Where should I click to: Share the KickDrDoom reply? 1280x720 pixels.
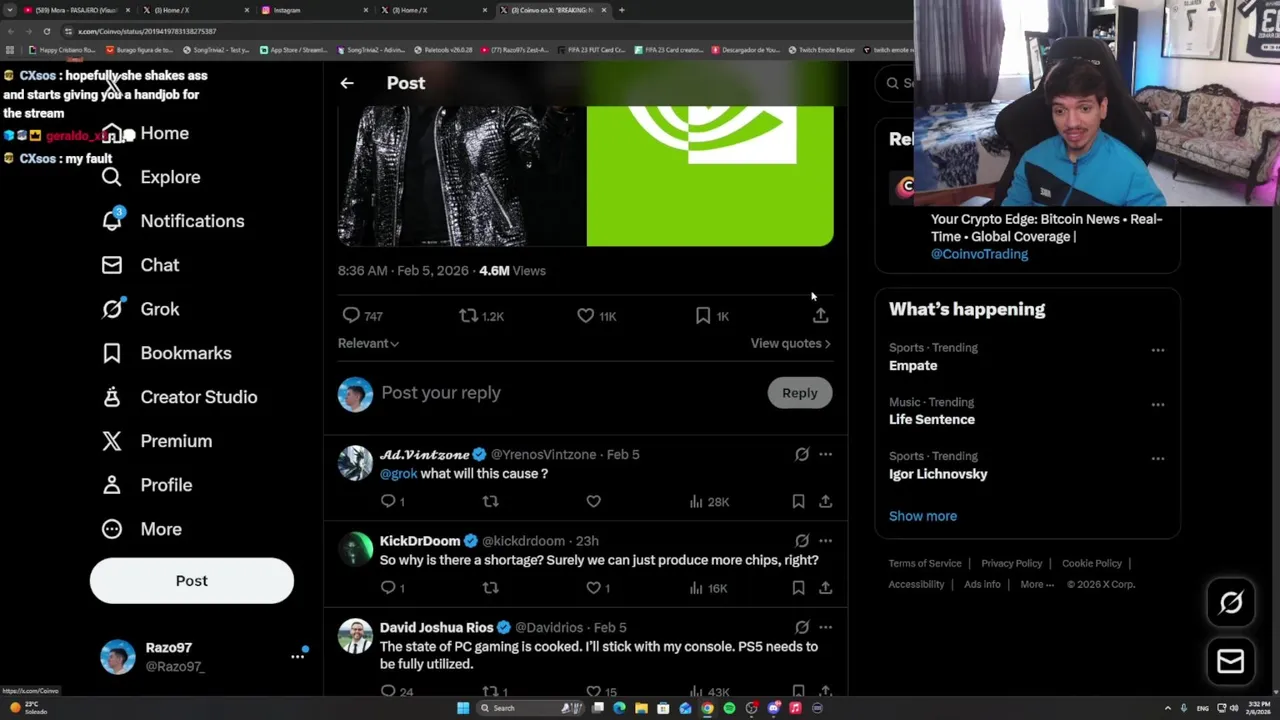[x=825, y=588]
